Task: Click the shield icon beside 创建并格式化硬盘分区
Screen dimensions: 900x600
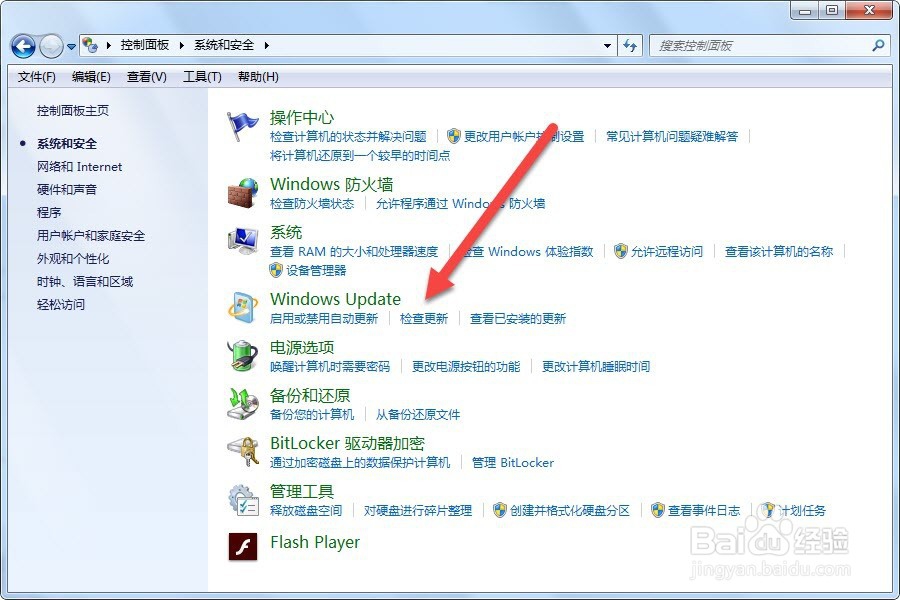Action: coord(500,510)
